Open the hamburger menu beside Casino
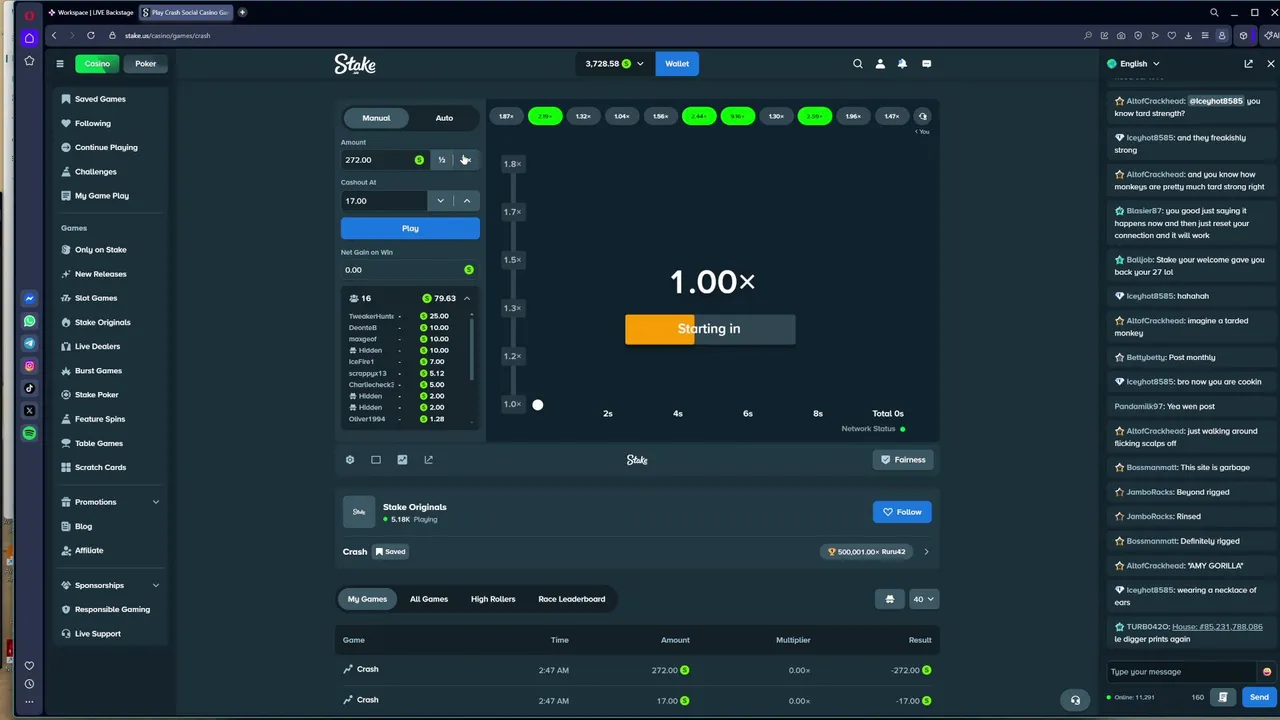Screen dimensions: 1280x720 click(60, 64)
